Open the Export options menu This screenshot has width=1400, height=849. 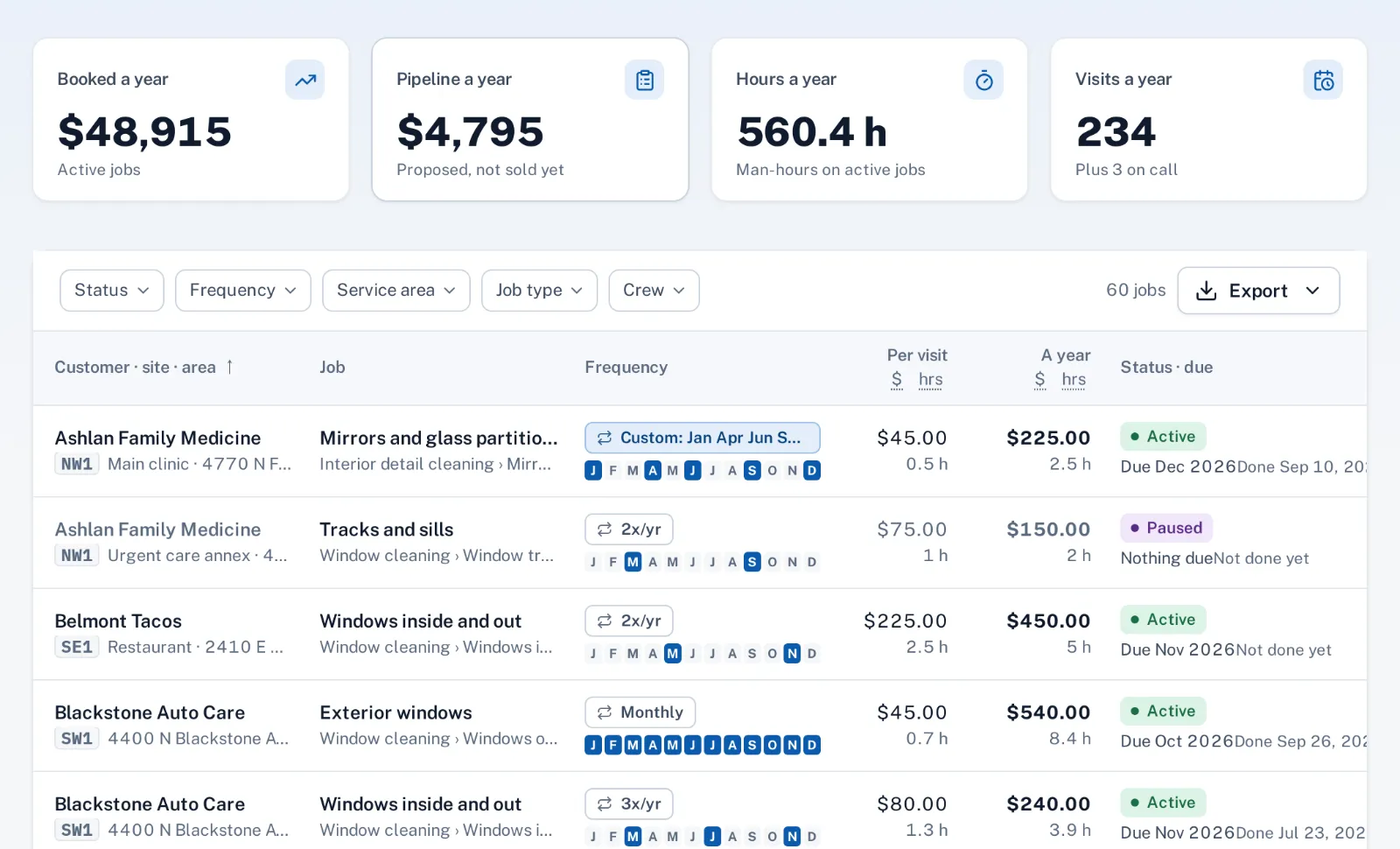coord(1259,291)
